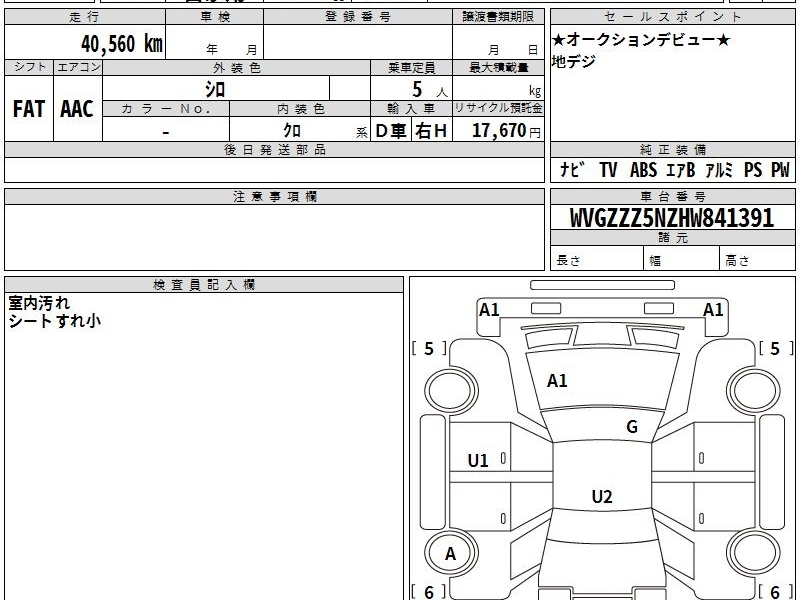Click アルミ alloy wheel equipment entry
Viewport: 800px width, 600px height.
click(719, 169)
